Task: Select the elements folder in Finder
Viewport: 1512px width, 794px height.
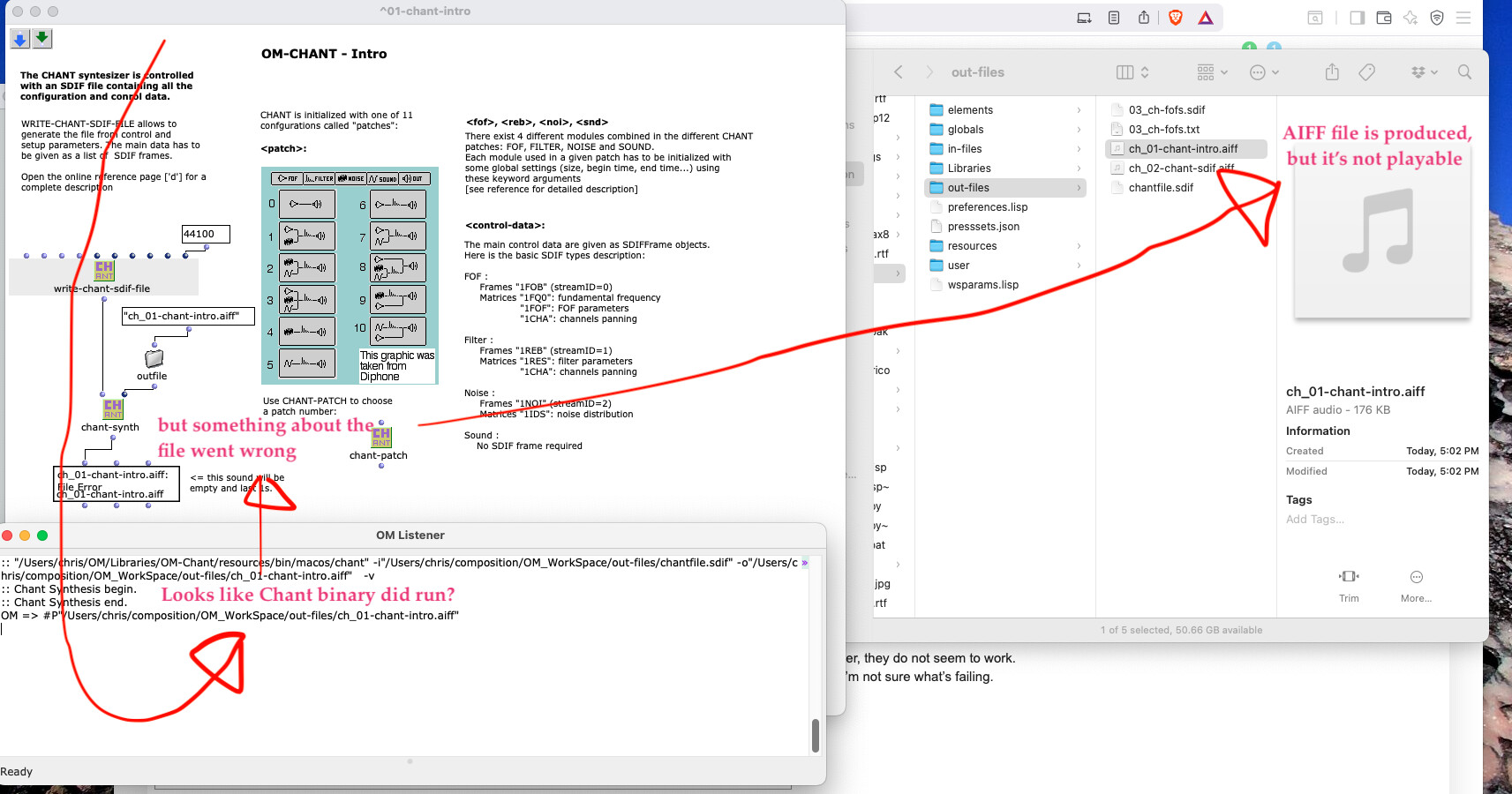Action: (x=1005, y=110)
